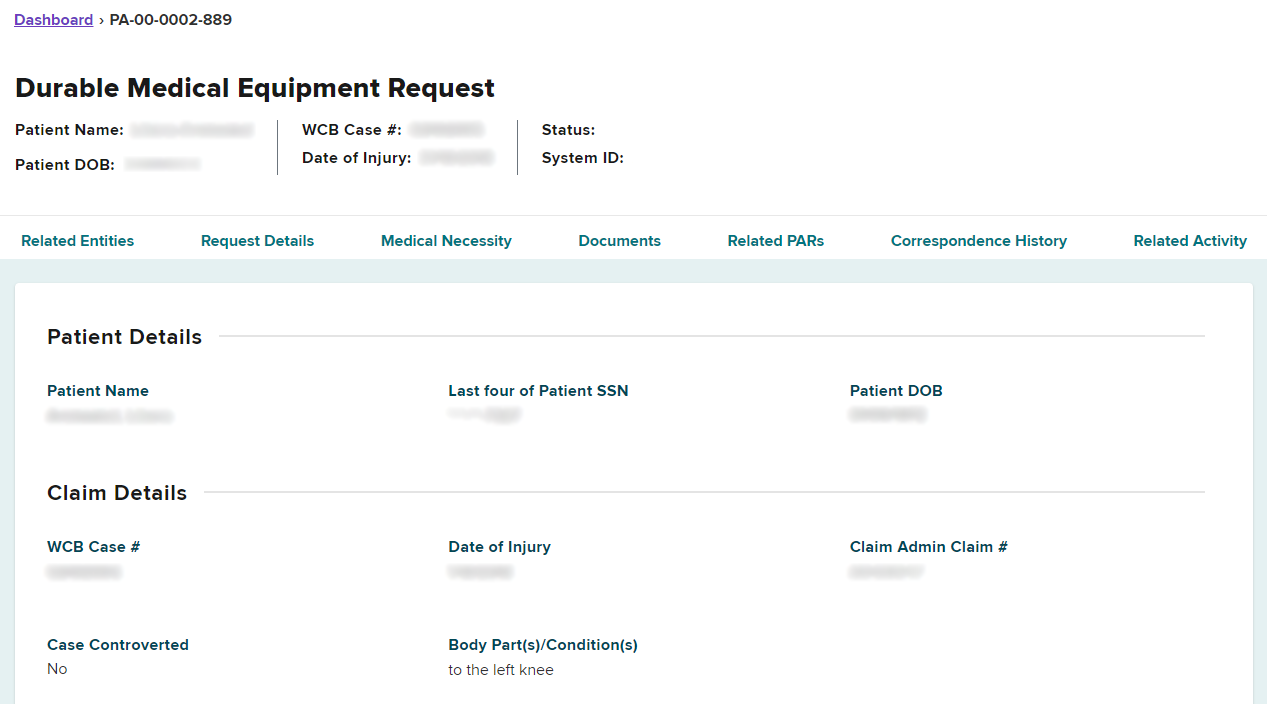The width and height of the screenshot is (1267, 704).
Task: Go to the Medical Necessity tab
Action: 446,241
